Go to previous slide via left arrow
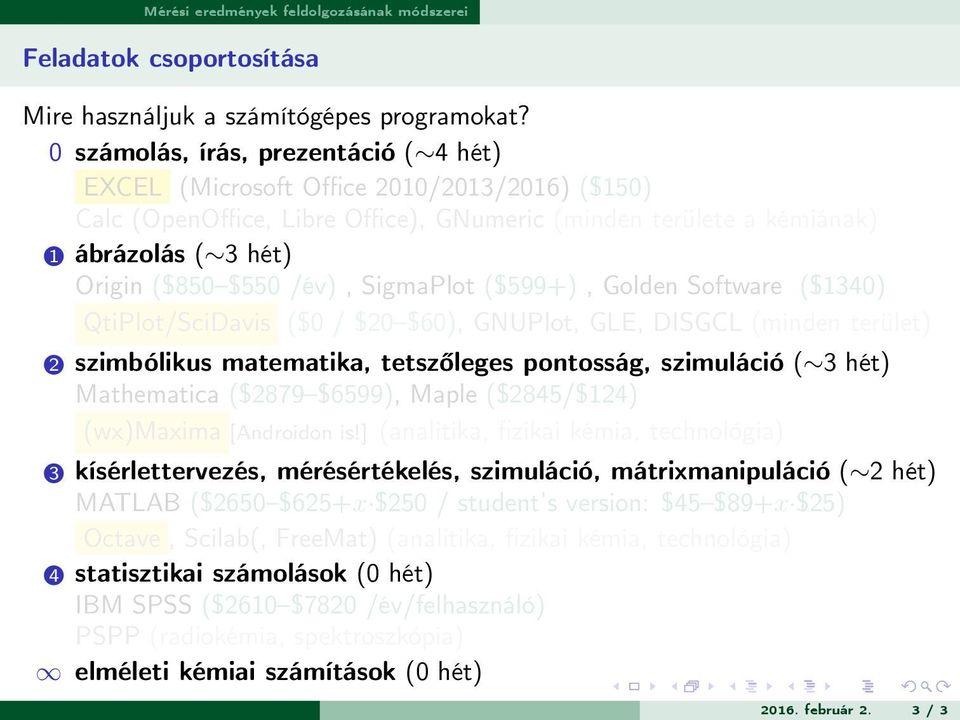960x720 pixels. [x=616, y=686]
